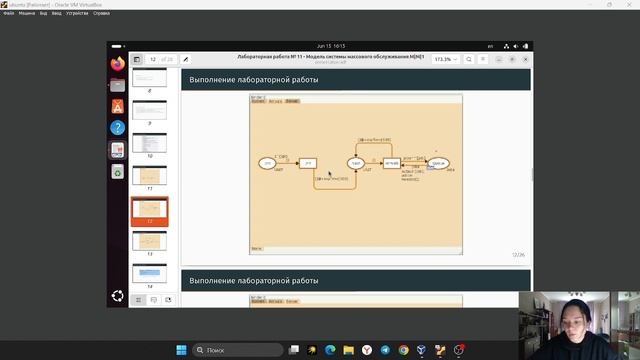Select page 8 thumbnail in sidebar
Viewport: 640px width, 360px height.
(x=149, y=78)
